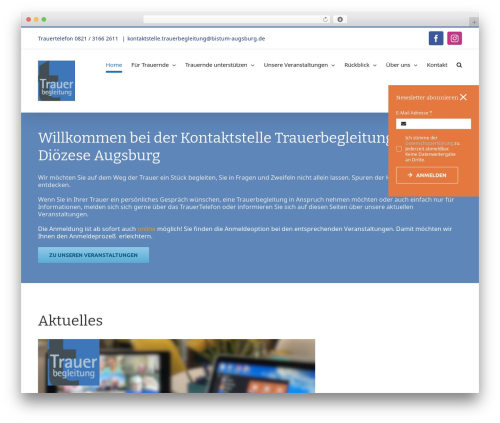The height and width of the screenshot is (423, 500).
Task: Open the Aktuelles article image
Action: pos(176,366)
